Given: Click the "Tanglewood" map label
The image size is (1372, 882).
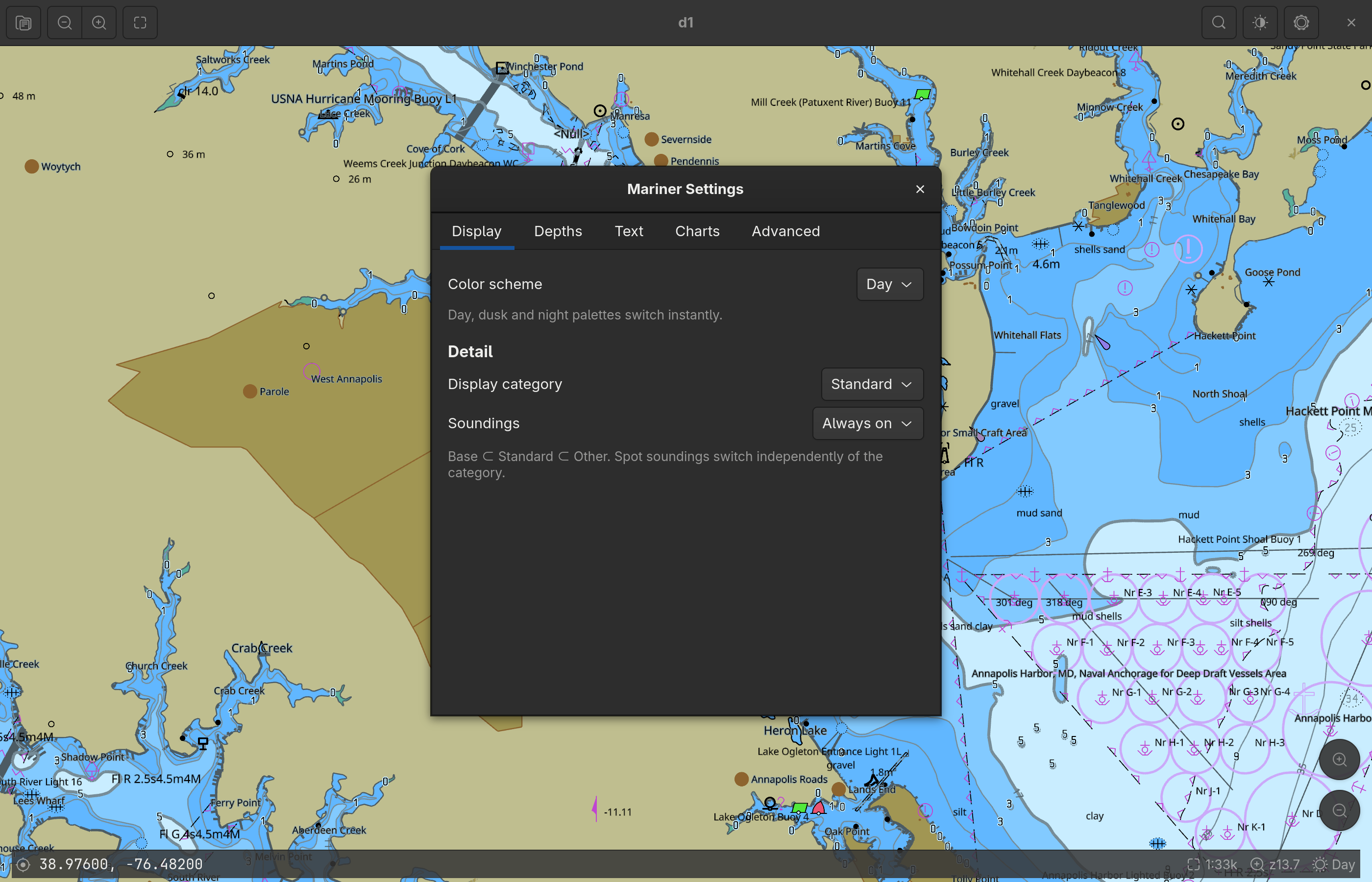Looking at the screenshot, I should (1117, 205).
